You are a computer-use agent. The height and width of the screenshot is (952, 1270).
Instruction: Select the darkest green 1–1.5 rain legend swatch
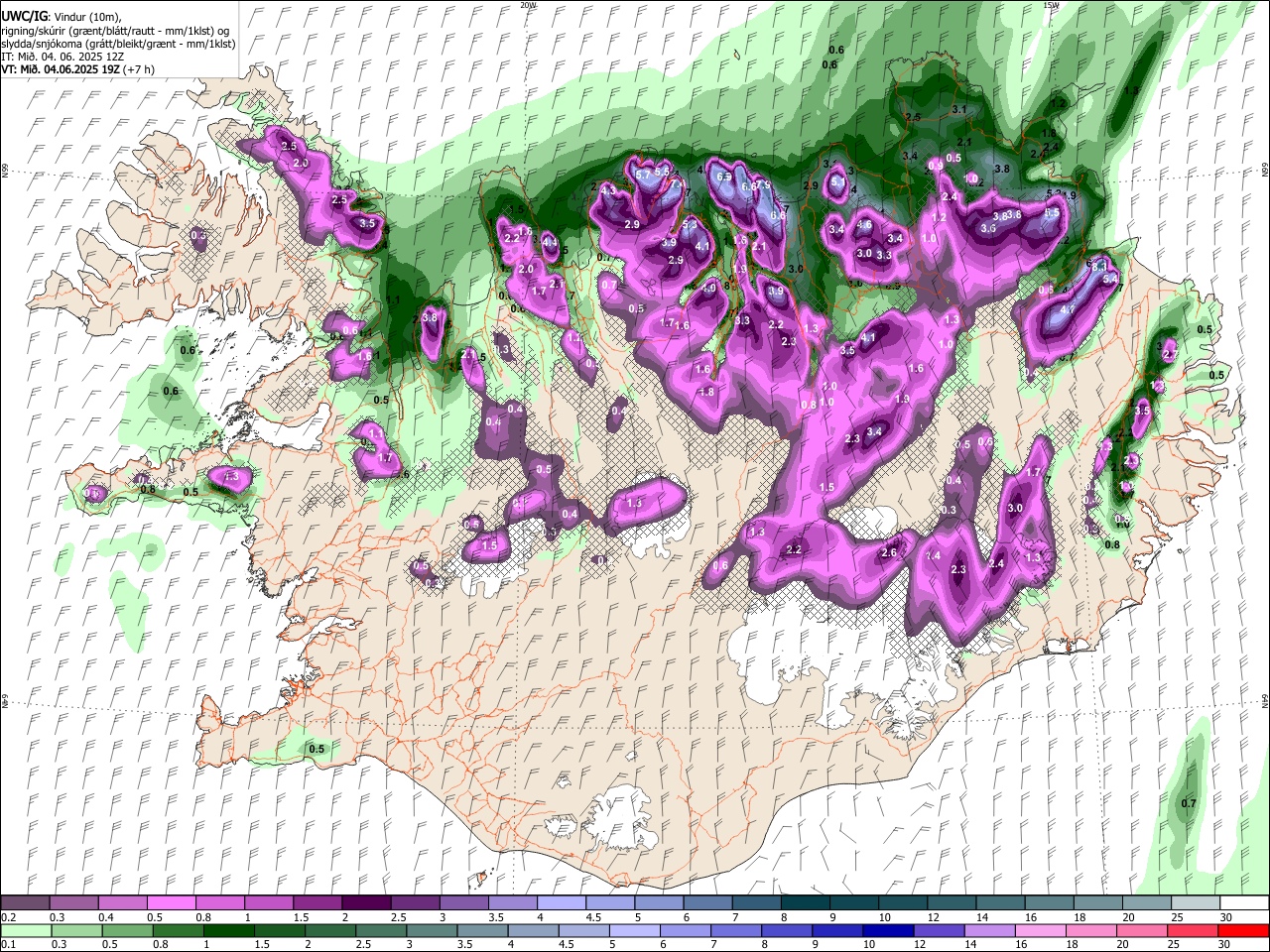[228, 930]
